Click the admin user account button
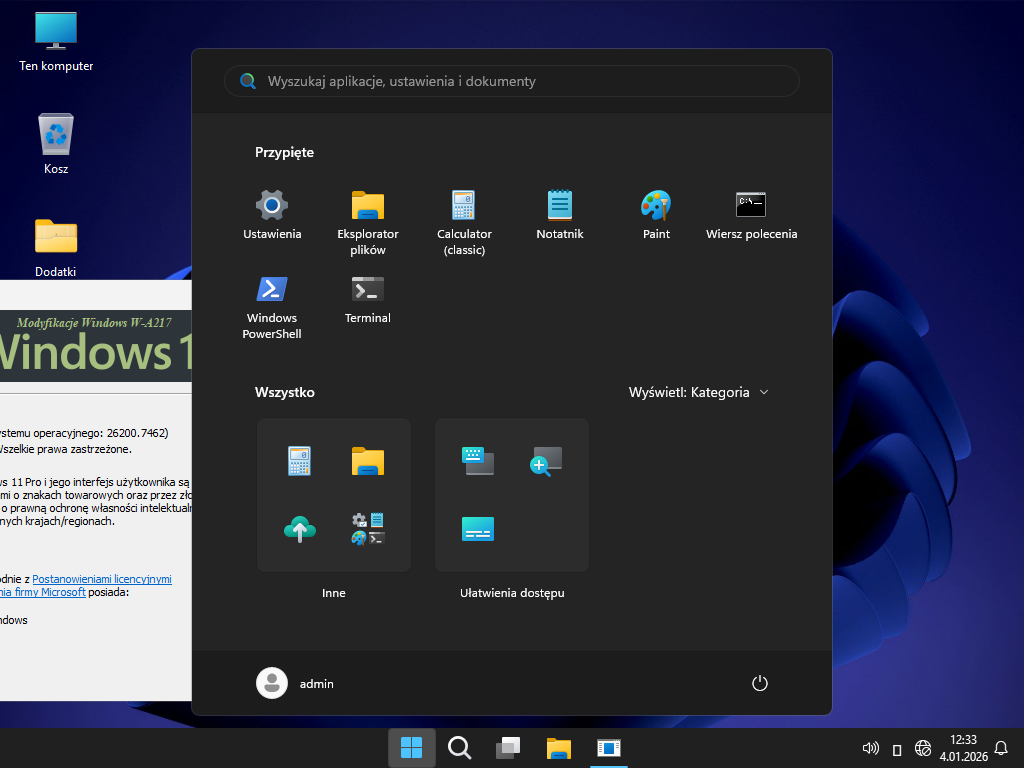1024x768 pixels. [296, 683]
